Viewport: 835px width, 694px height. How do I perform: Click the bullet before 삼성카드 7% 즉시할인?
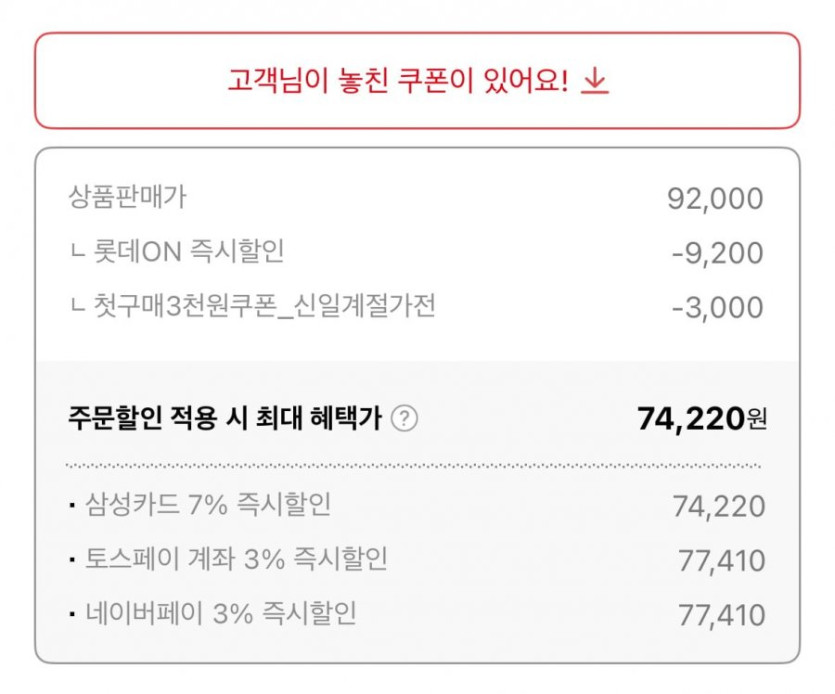73,507
